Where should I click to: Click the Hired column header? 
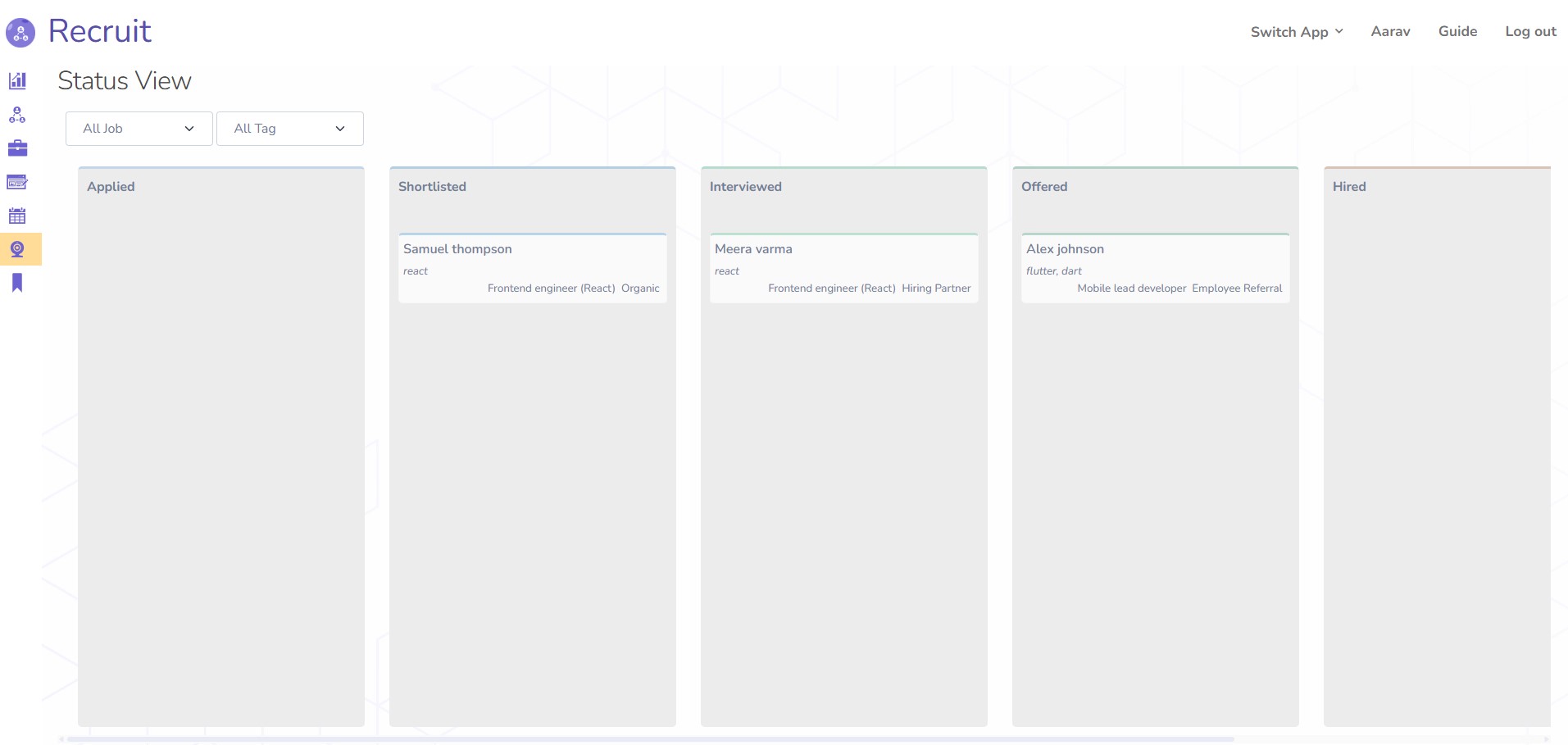click(x=1349, y=187)
